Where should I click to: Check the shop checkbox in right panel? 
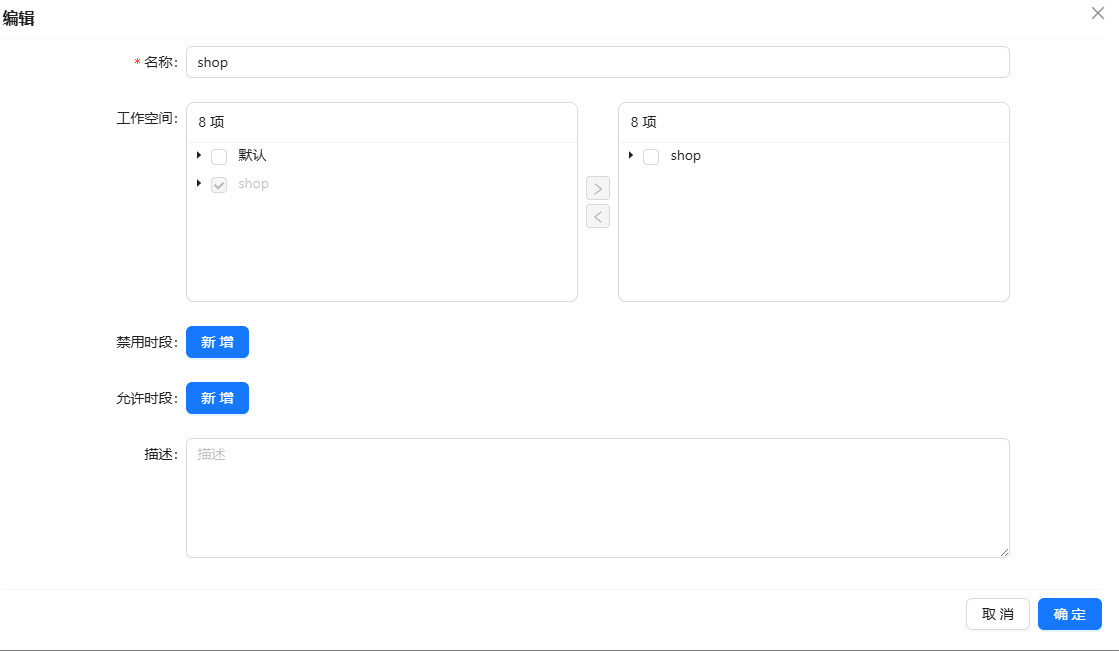(x=651, y=156)
